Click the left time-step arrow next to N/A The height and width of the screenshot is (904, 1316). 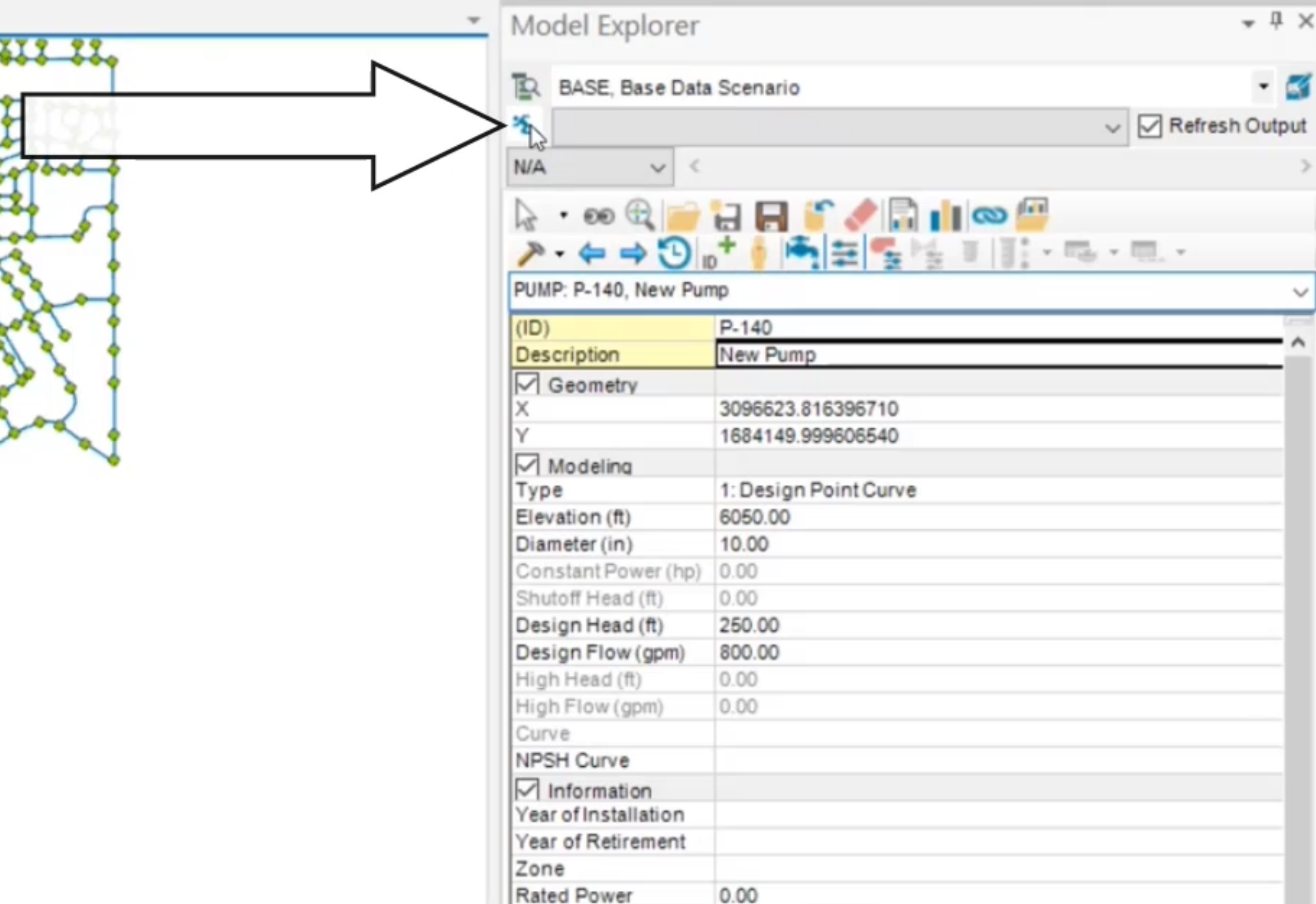click(694, 167)
